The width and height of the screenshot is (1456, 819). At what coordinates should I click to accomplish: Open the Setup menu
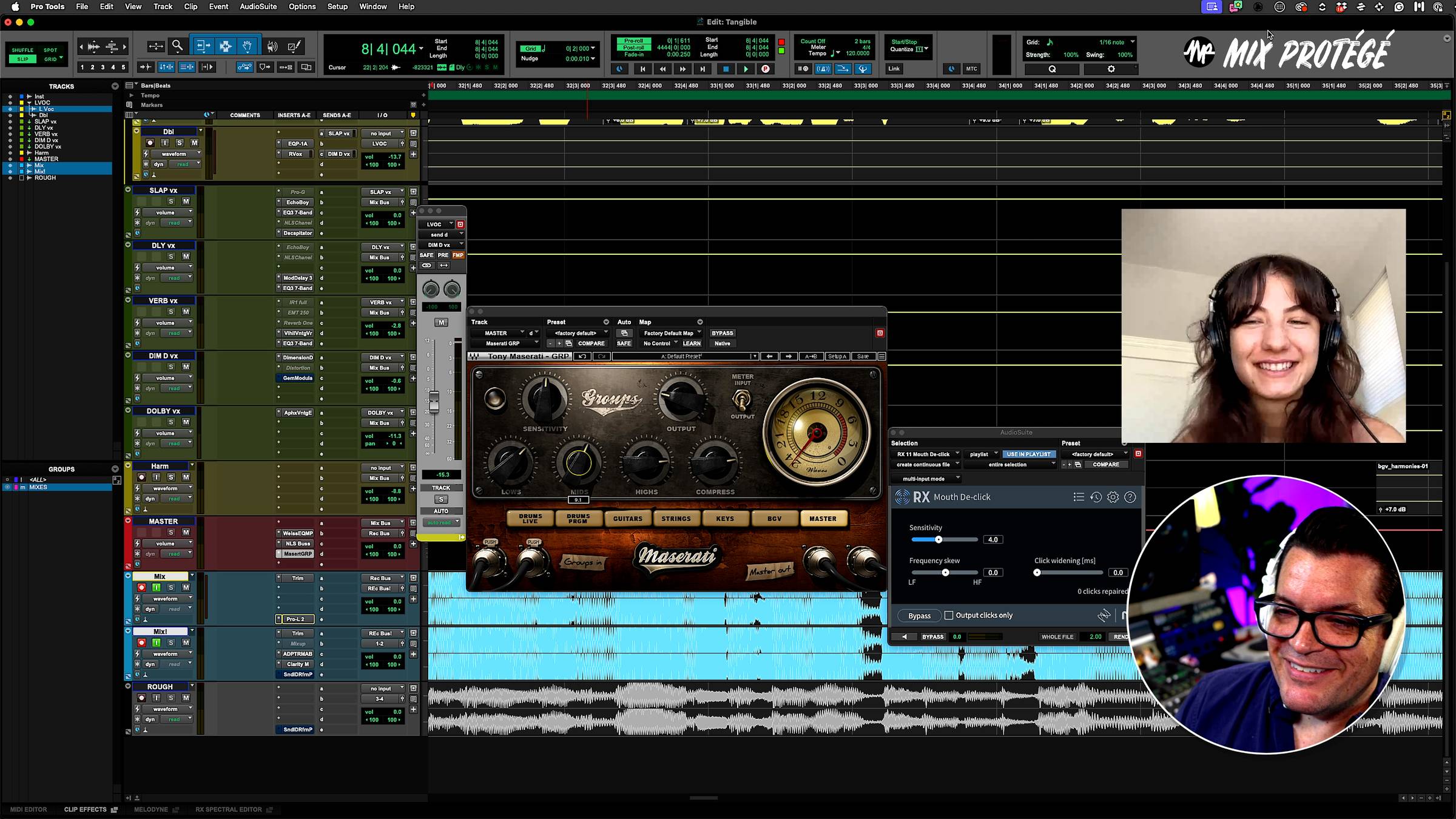(337, 7)
